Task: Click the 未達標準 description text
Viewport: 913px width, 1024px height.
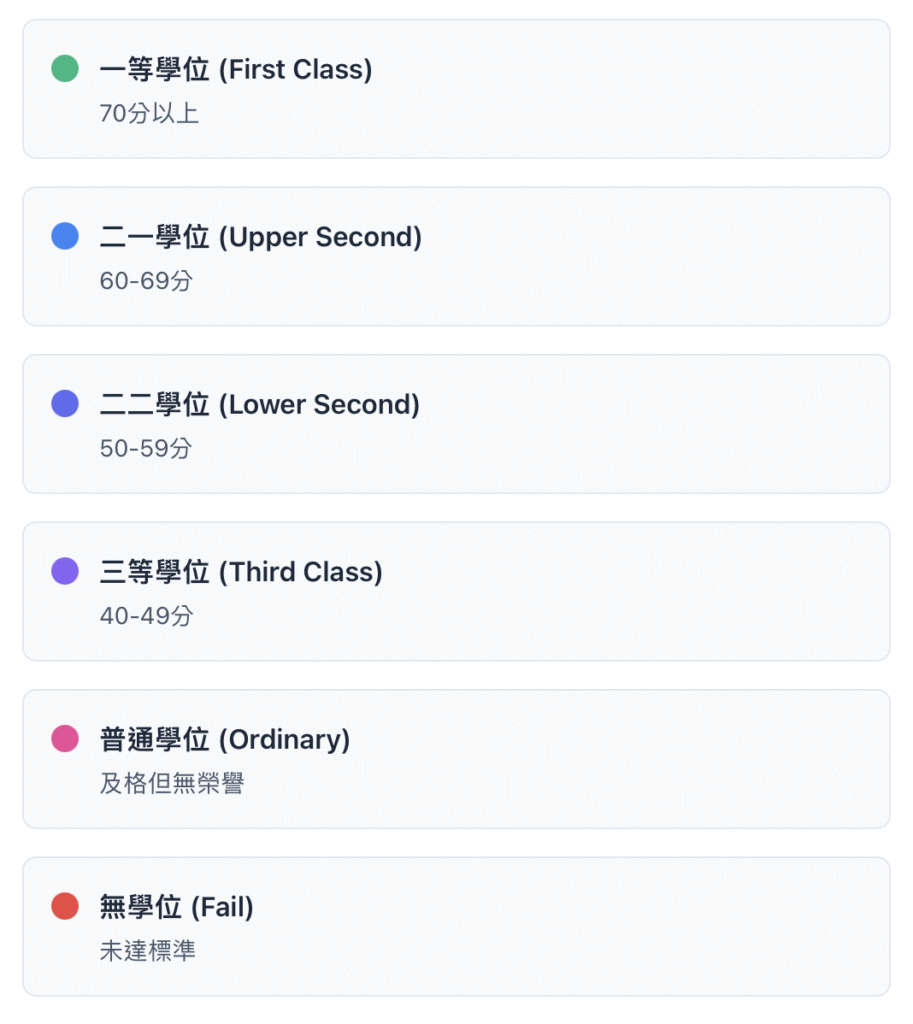Action: pyautogui.click(x=148, y=952)
